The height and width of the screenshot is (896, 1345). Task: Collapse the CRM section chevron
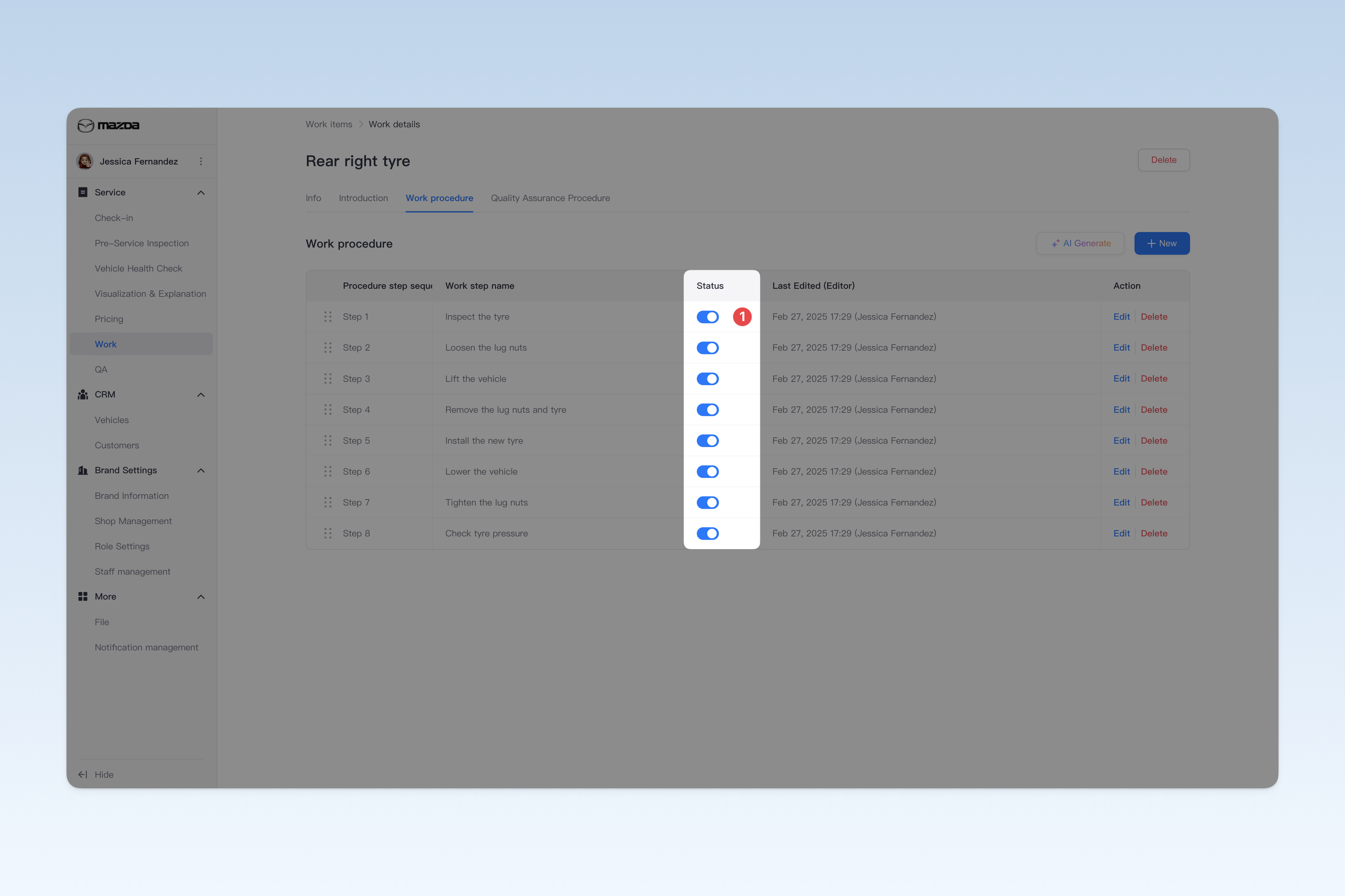[x=201, y=395]
